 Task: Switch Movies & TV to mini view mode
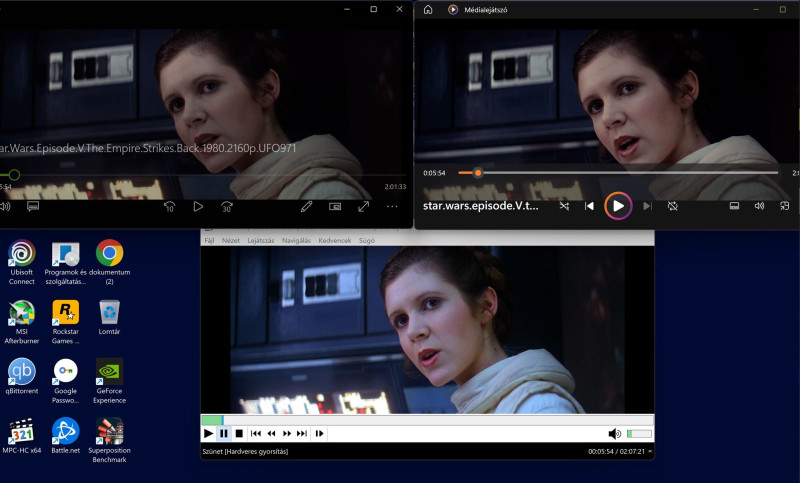click(335, 206)
